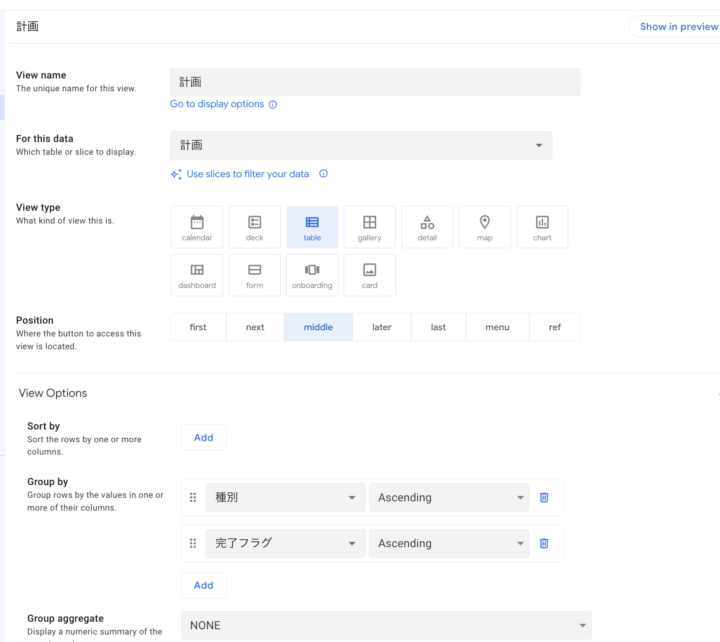Click Add under Sort by

click(x=203, y=437)
